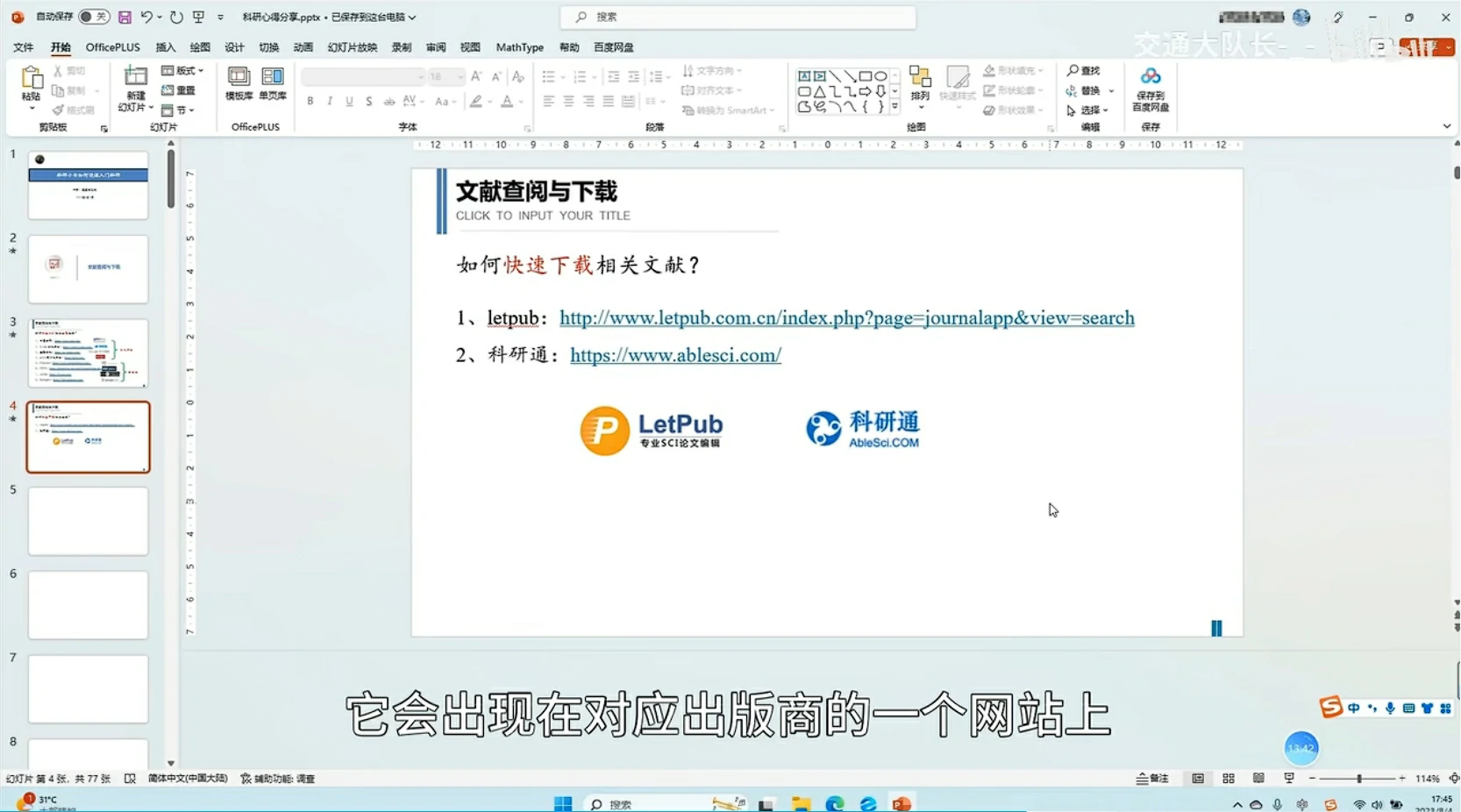1461x812 pixels.
Task: Toggle normal view button in status bar
Action: 1198,779
